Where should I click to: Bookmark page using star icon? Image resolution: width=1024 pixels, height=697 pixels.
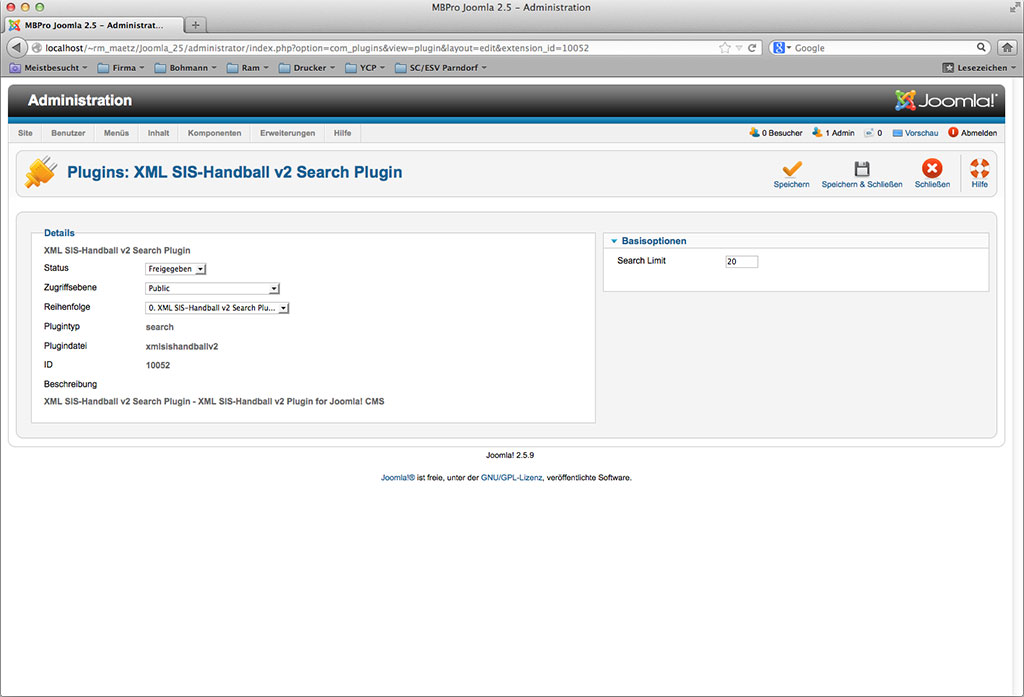(x=724, y=48)
